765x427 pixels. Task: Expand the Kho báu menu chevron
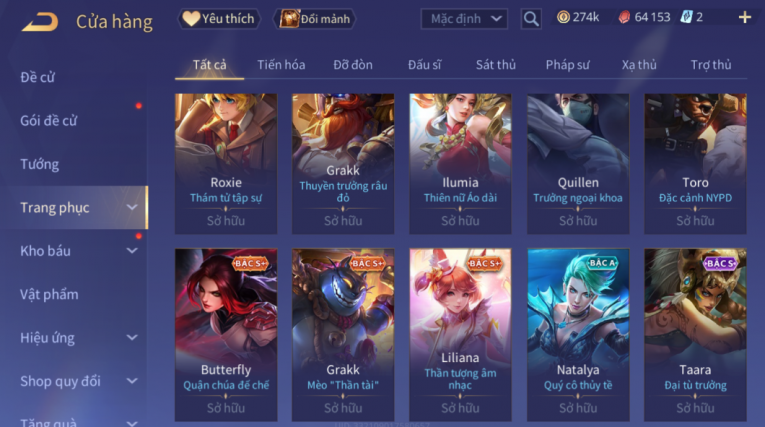(x=132, y=251)
